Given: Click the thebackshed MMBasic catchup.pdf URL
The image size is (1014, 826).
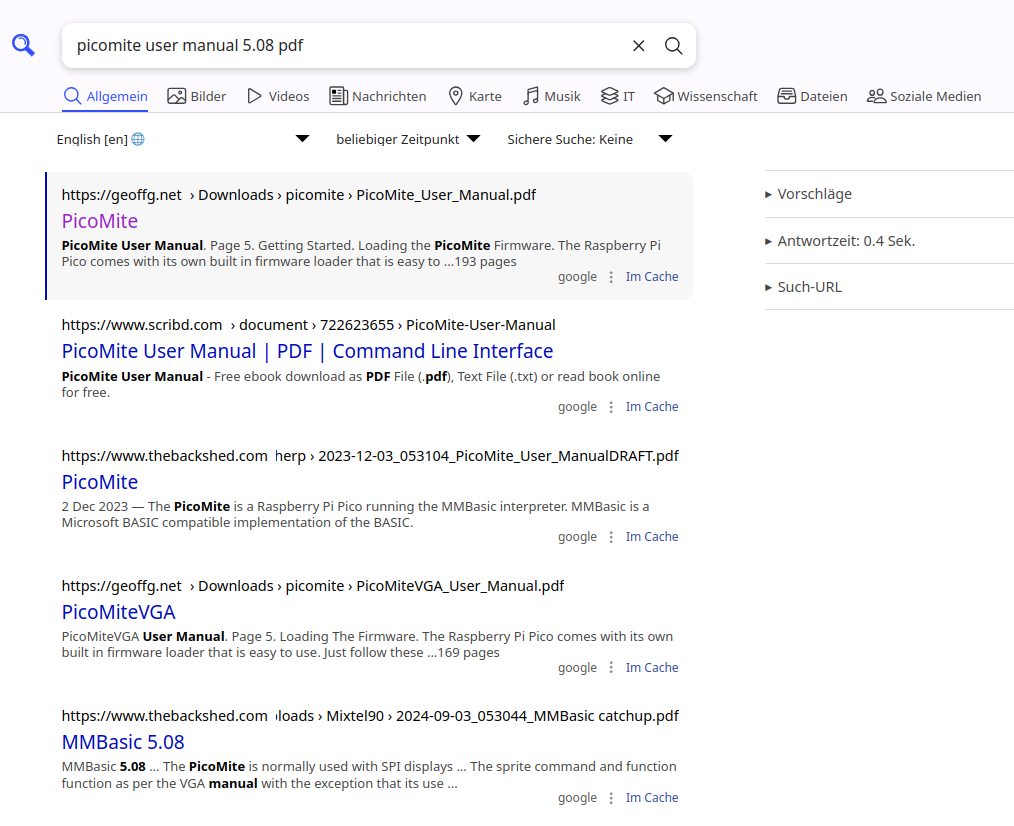Looking at the screenshot, I should coord(370,716).
